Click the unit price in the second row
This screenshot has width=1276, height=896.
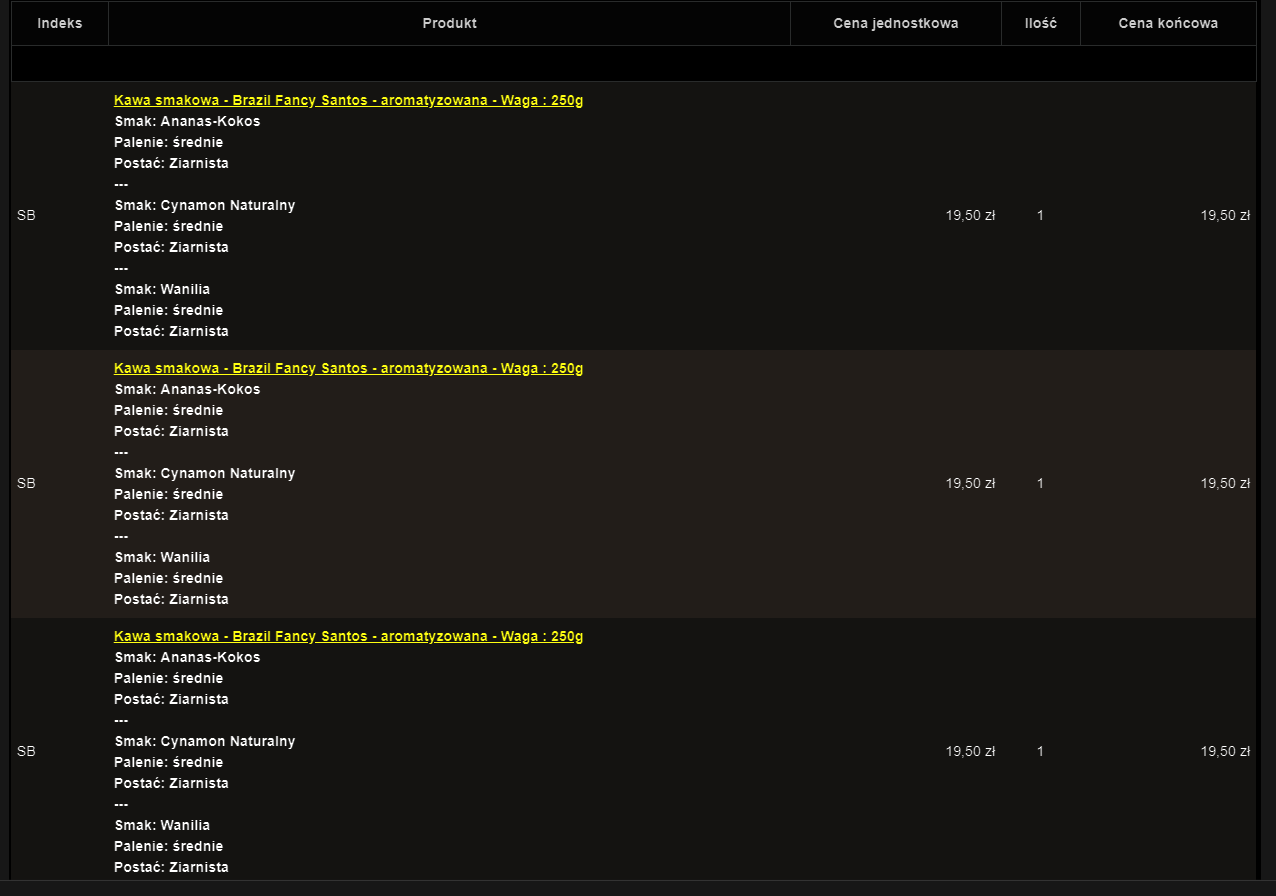point(970,483)
